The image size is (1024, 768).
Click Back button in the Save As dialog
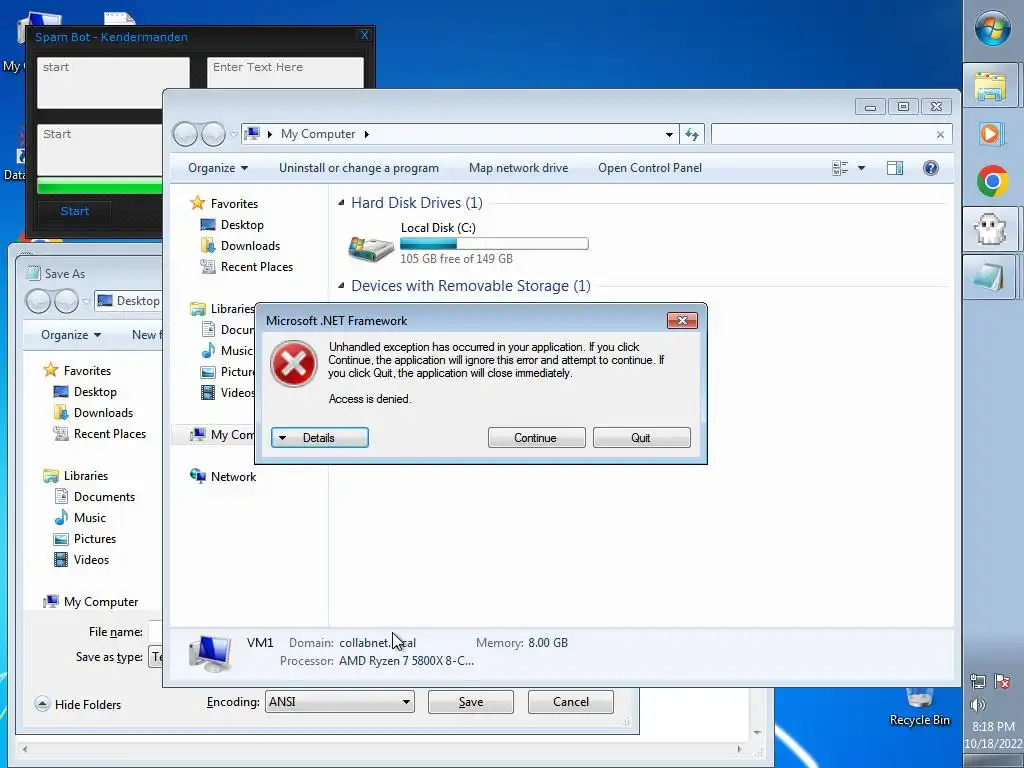(x=39, y=302)
